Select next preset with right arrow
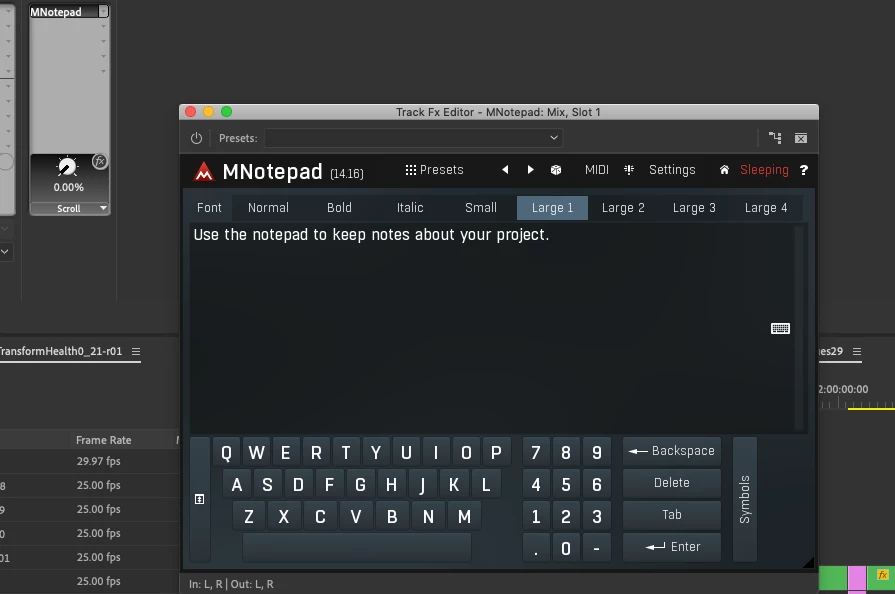Image resolution: width=895 pixels, height=594 pixels. [x=530, y=169]
